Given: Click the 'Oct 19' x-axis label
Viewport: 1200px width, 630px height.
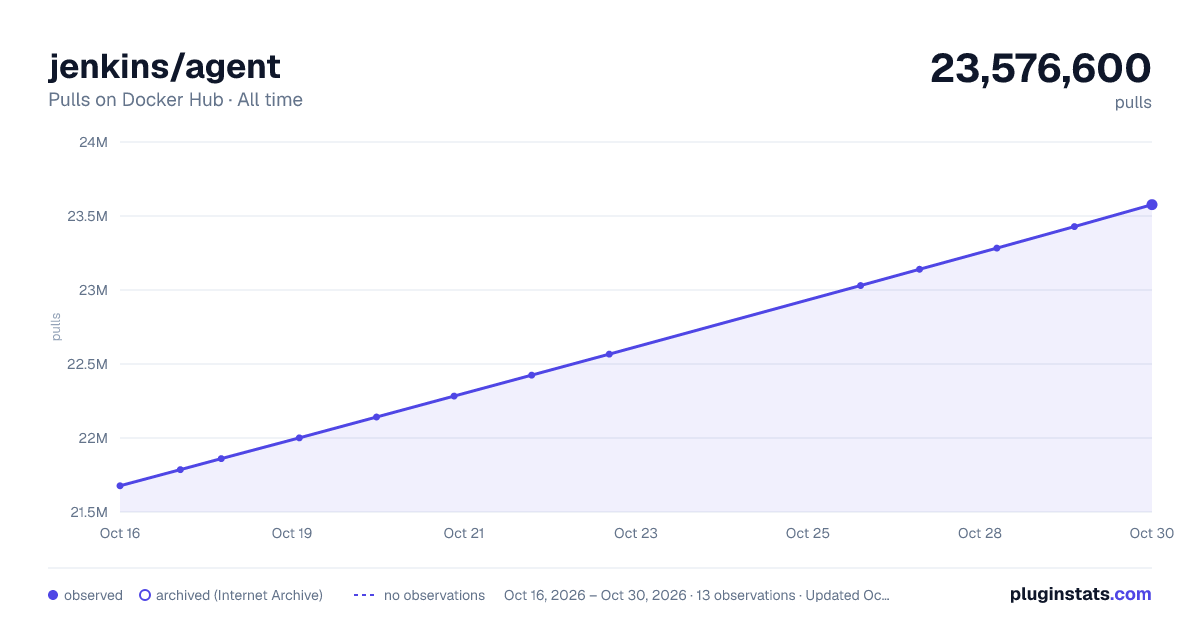Looking at the screenshot, I should tap(292, 533).
